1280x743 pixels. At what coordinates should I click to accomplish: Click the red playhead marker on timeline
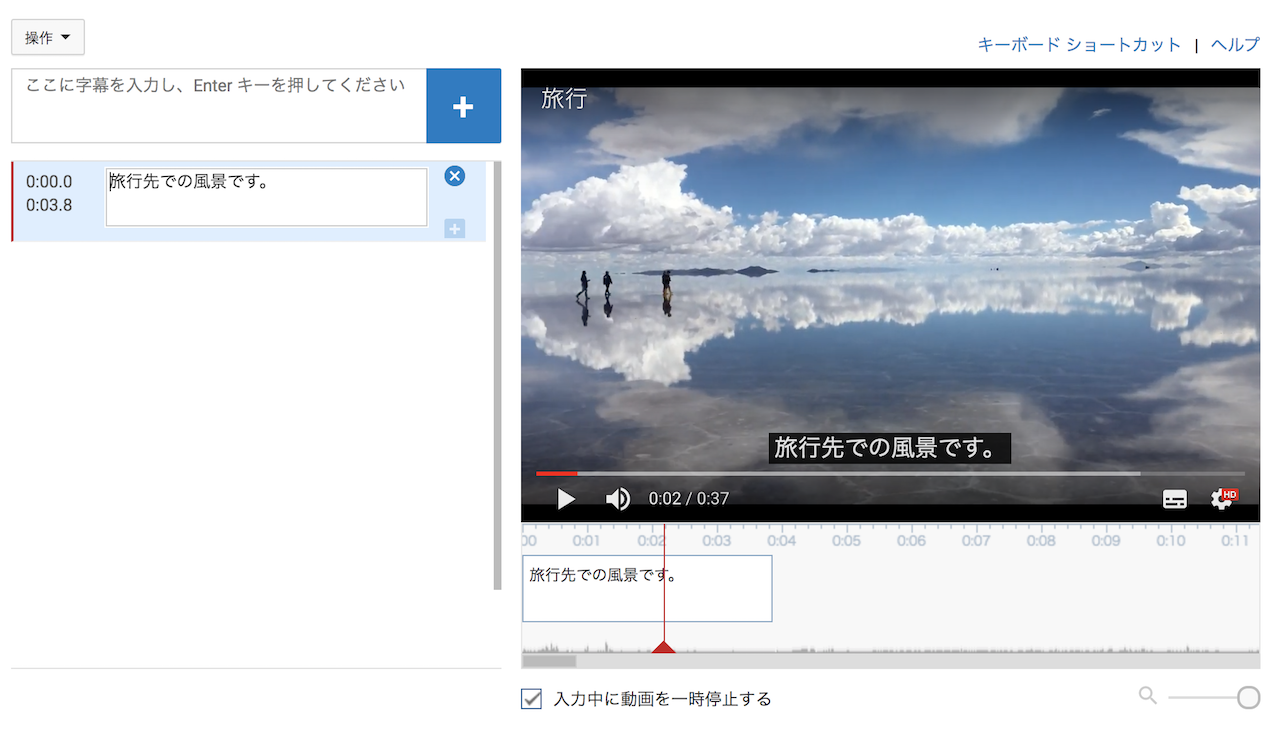664,647
